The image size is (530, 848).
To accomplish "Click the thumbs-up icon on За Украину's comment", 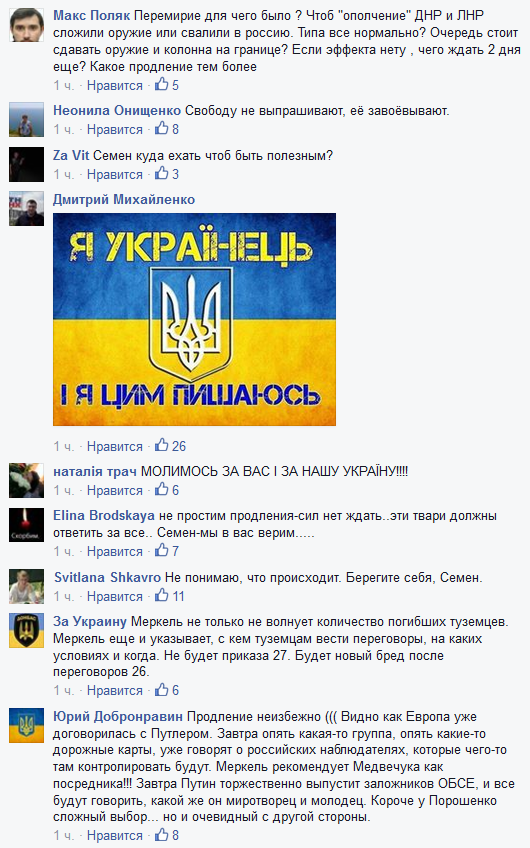I will coord(162,689).
